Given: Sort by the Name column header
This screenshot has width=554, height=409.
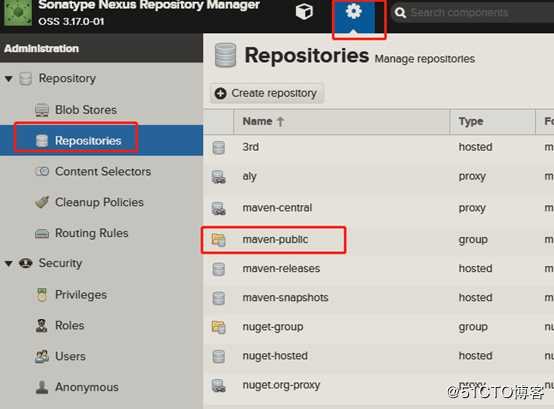Looking at the screenshot, I should coord(342,121).
